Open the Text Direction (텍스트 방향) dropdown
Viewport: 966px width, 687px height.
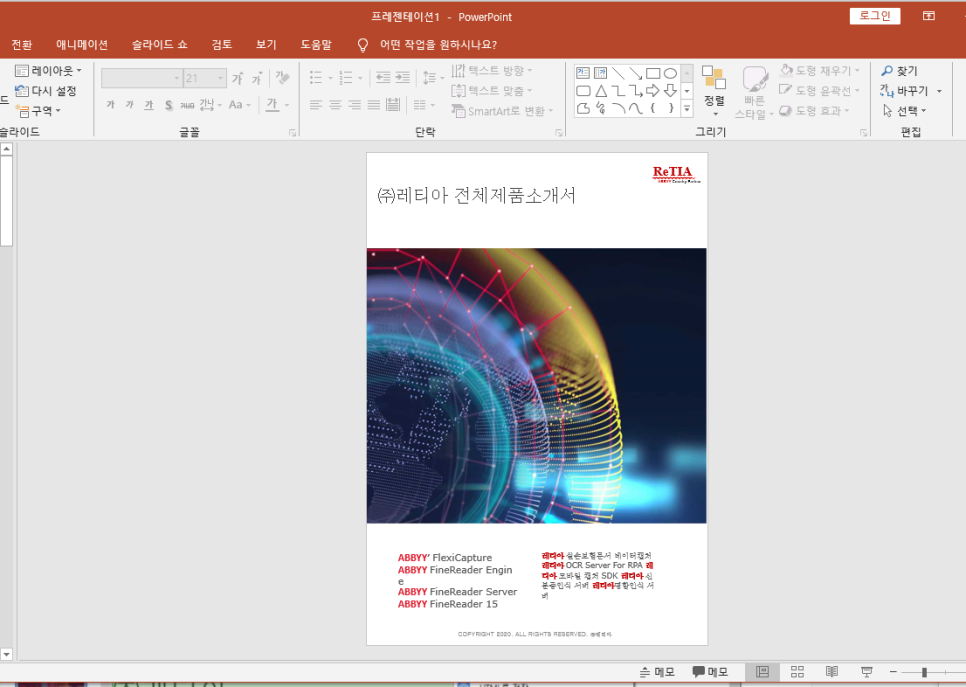pos(492,71)
